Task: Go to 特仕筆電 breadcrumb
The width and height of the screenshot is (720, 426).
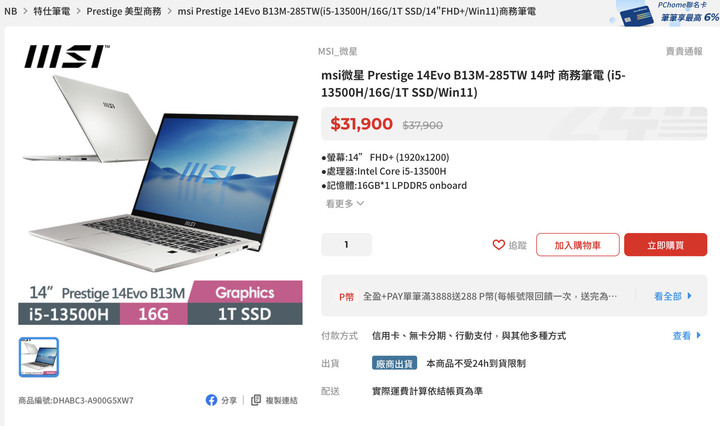Action: tap(51, 11)
